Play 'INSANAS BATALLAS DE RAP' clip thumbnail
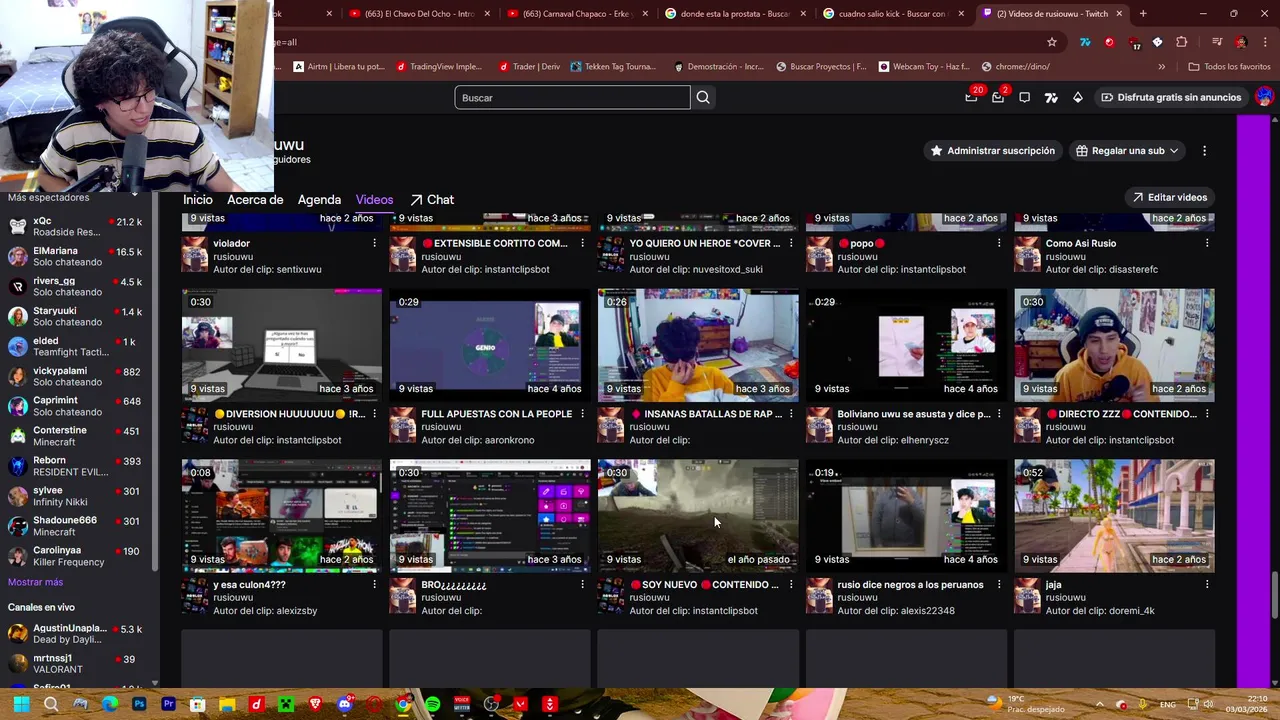 pos(698,345)
